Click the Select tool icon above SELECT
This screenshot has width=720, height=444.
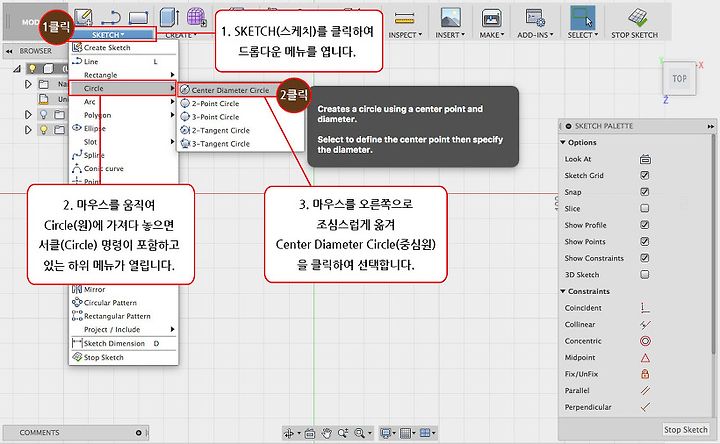(582, 18)
